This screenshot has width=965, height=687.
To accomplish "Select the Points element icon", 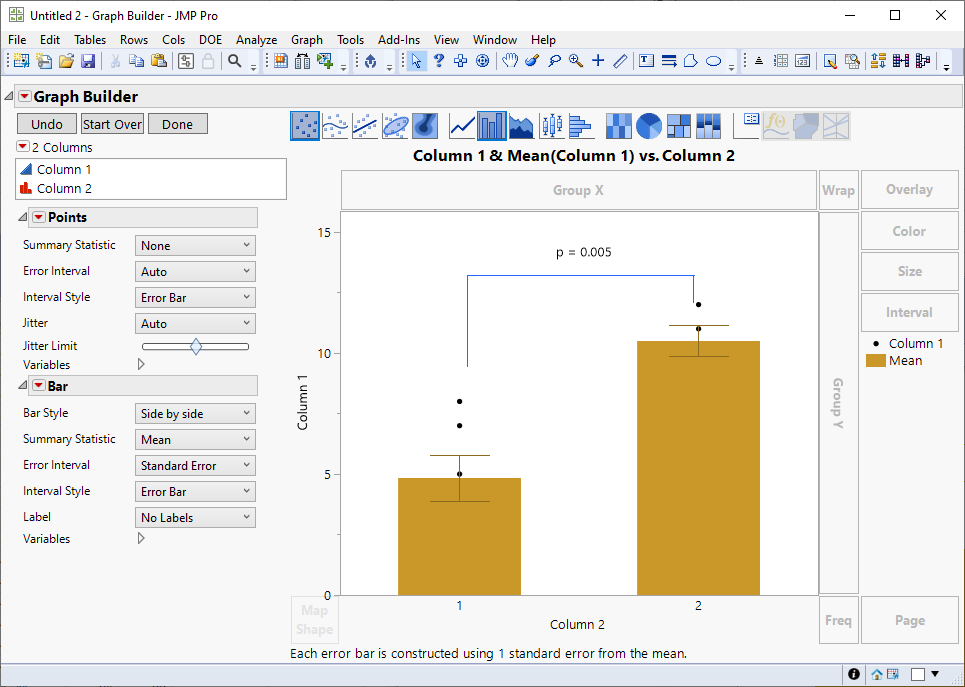I will [305, 125].
